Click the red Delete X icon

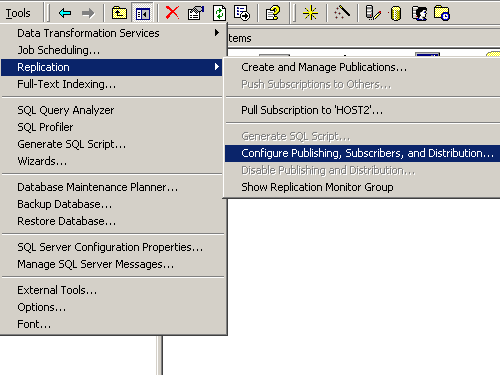172,13
